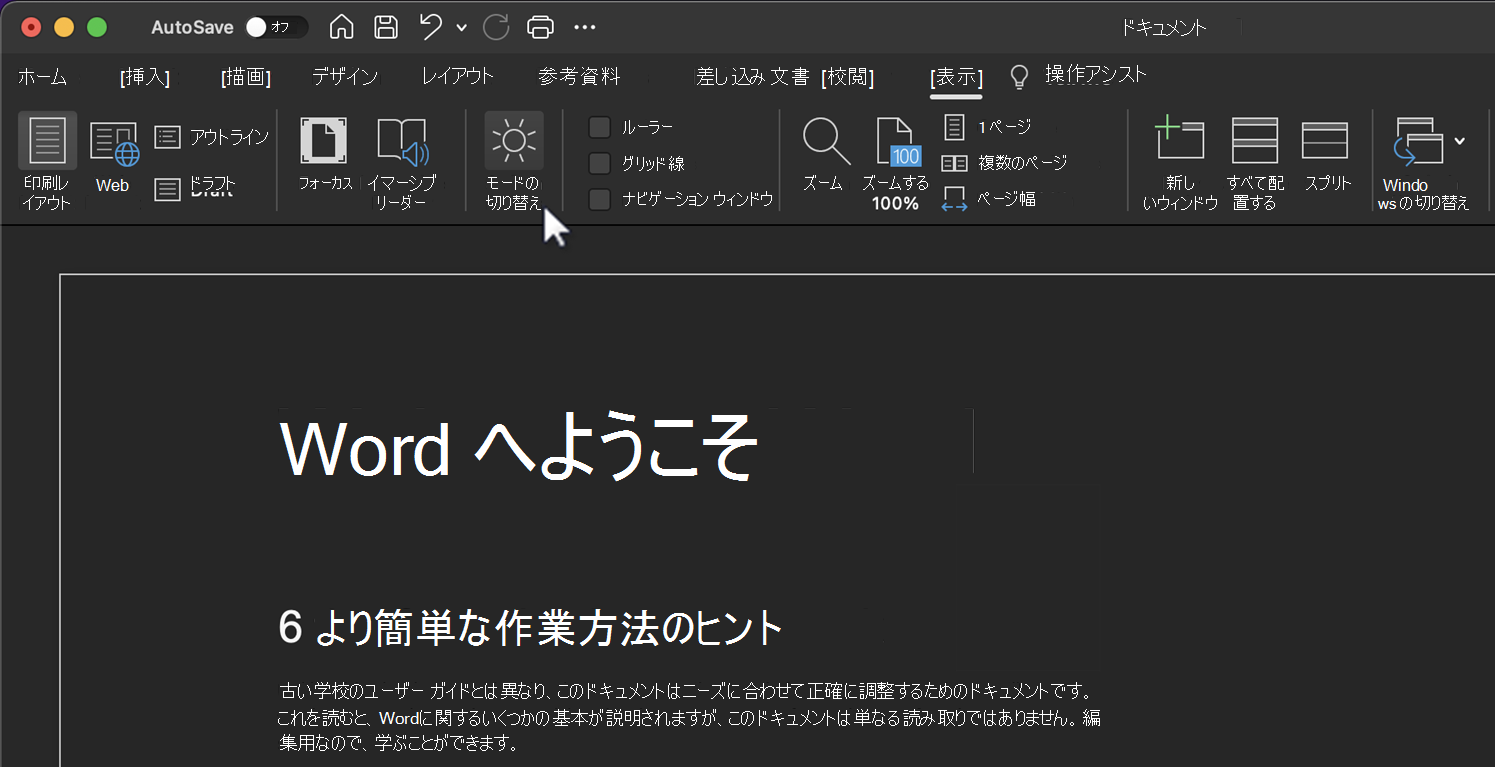Image resolution: width=1495 pixels, height=767 pixels.
Task: Enable the Ruler (ルーラー) checkbox
Action: pyautogui.click(x=600, y=128)
